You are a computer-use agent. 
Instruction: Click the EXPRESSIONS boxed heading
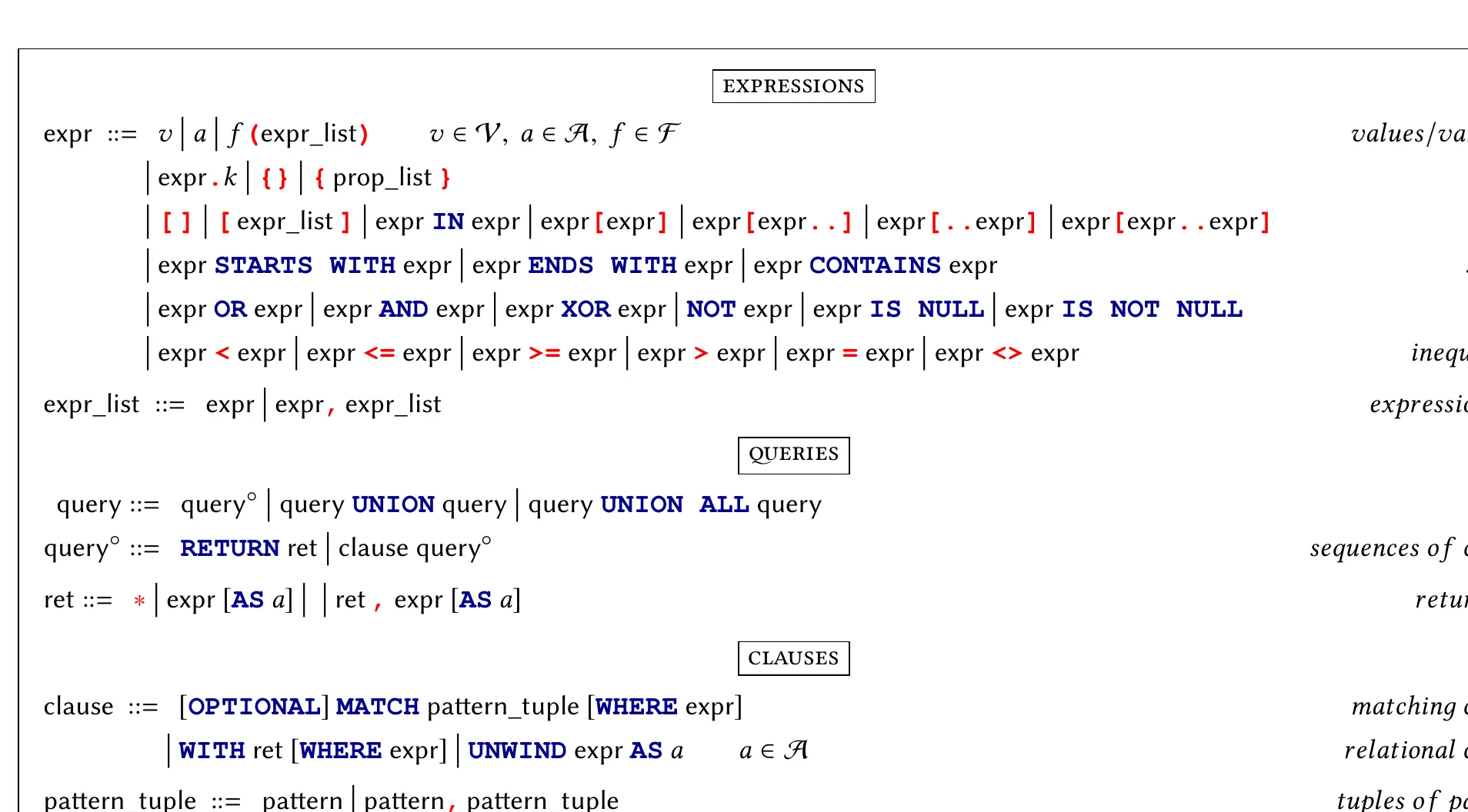coord(793,86)
